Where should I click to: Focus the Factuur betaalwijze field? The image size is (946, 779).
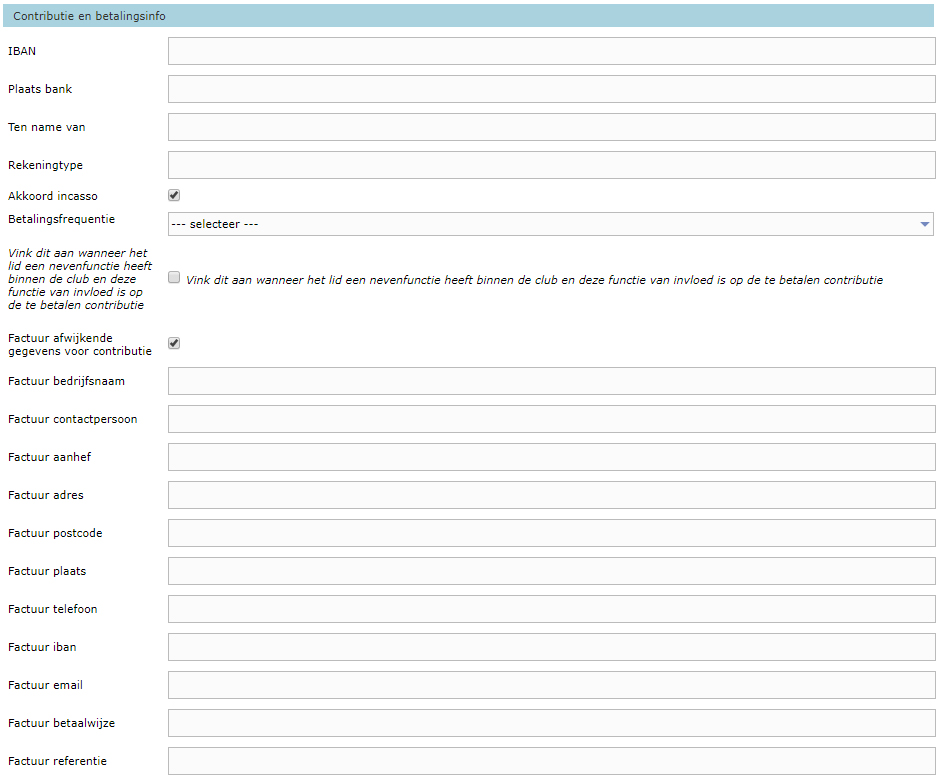coord(551,723)
